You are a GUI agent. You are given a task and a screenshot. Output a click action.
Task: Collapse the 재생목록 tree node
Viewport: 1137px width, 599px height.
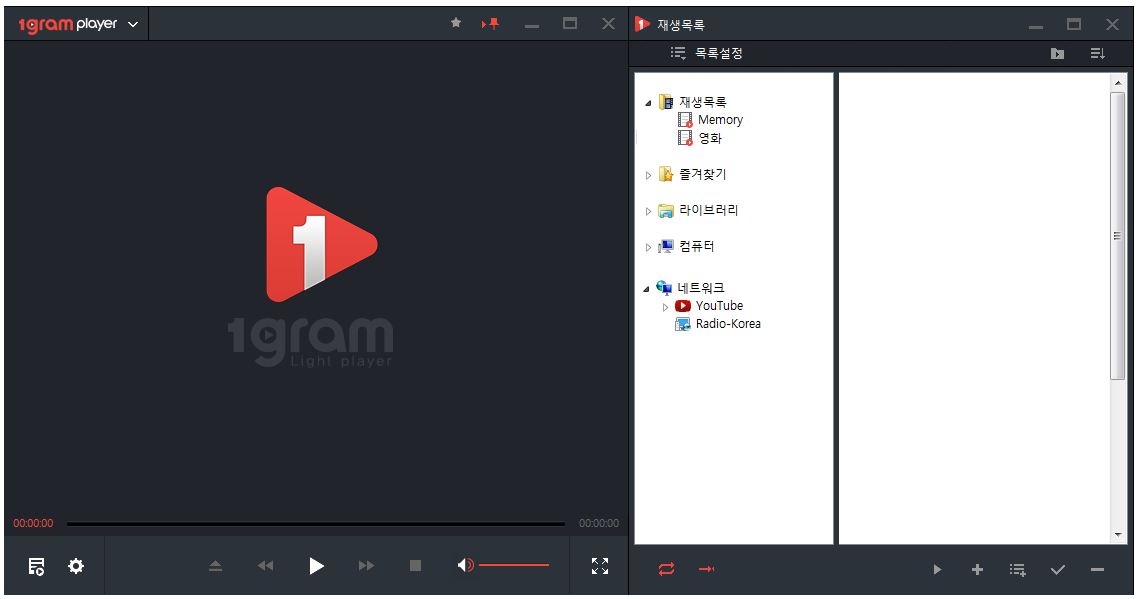point(648,103)
